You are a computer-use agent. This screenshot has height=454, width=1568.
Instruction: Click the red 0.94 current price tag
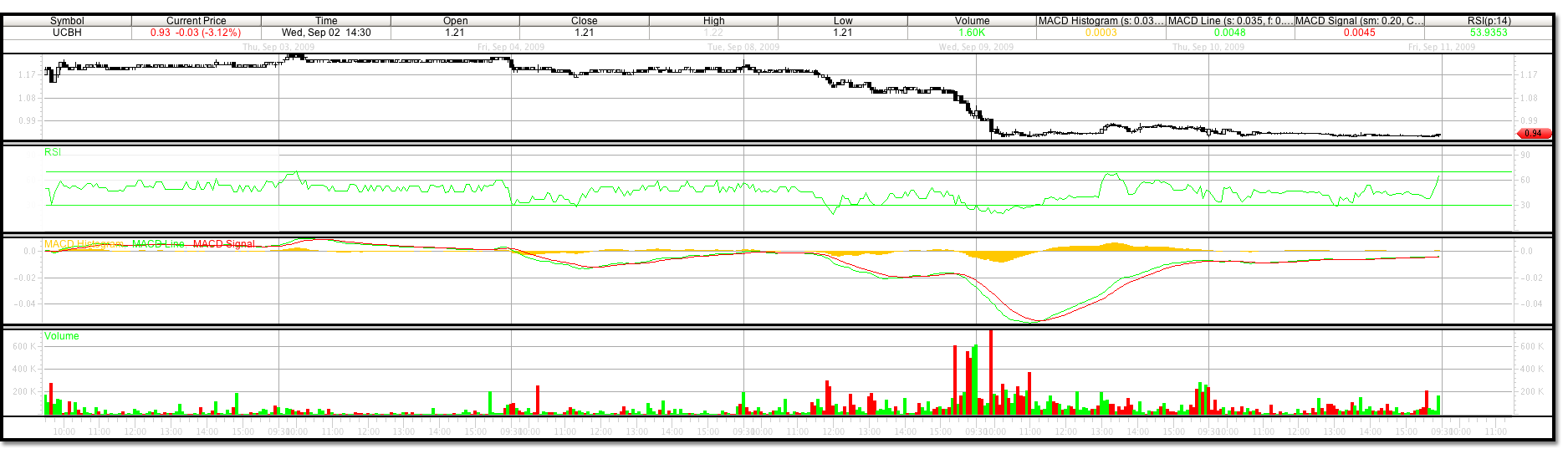(x=1533, y=133)
